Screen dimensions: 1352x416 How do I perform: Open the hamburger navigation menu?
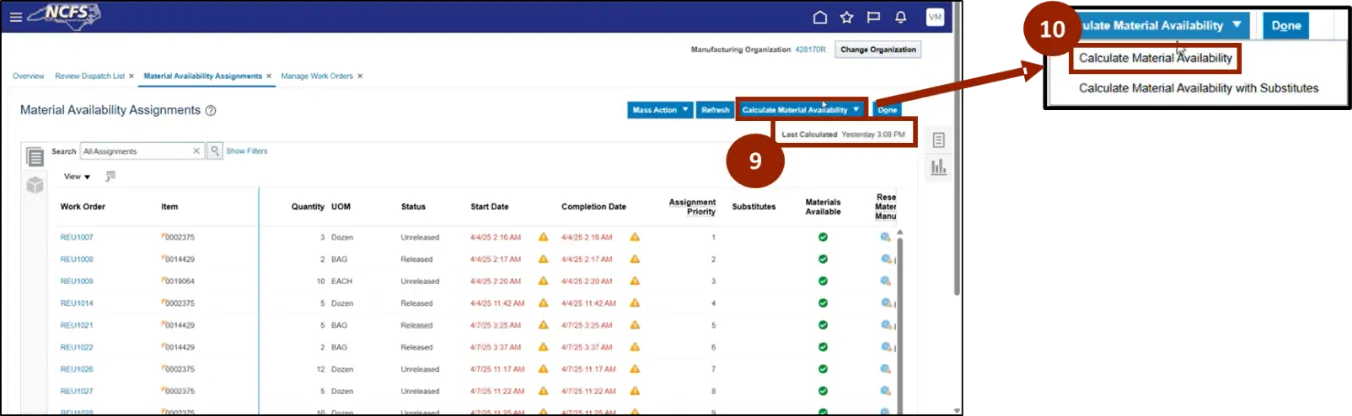pyautogui.click(x=15, y=16)
